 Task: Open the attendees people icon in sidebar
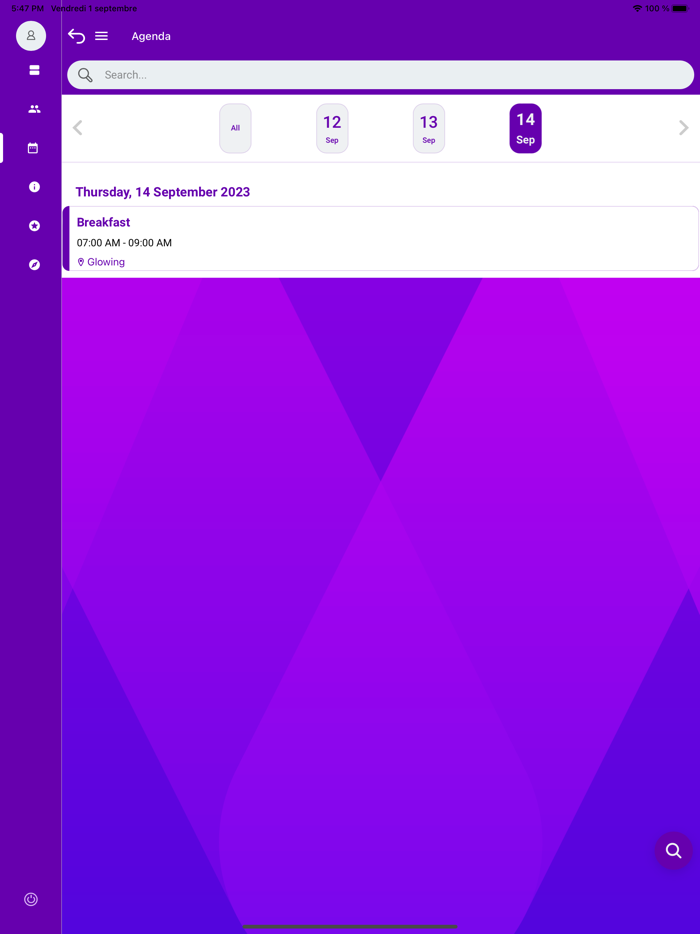[x=35, y=109]
